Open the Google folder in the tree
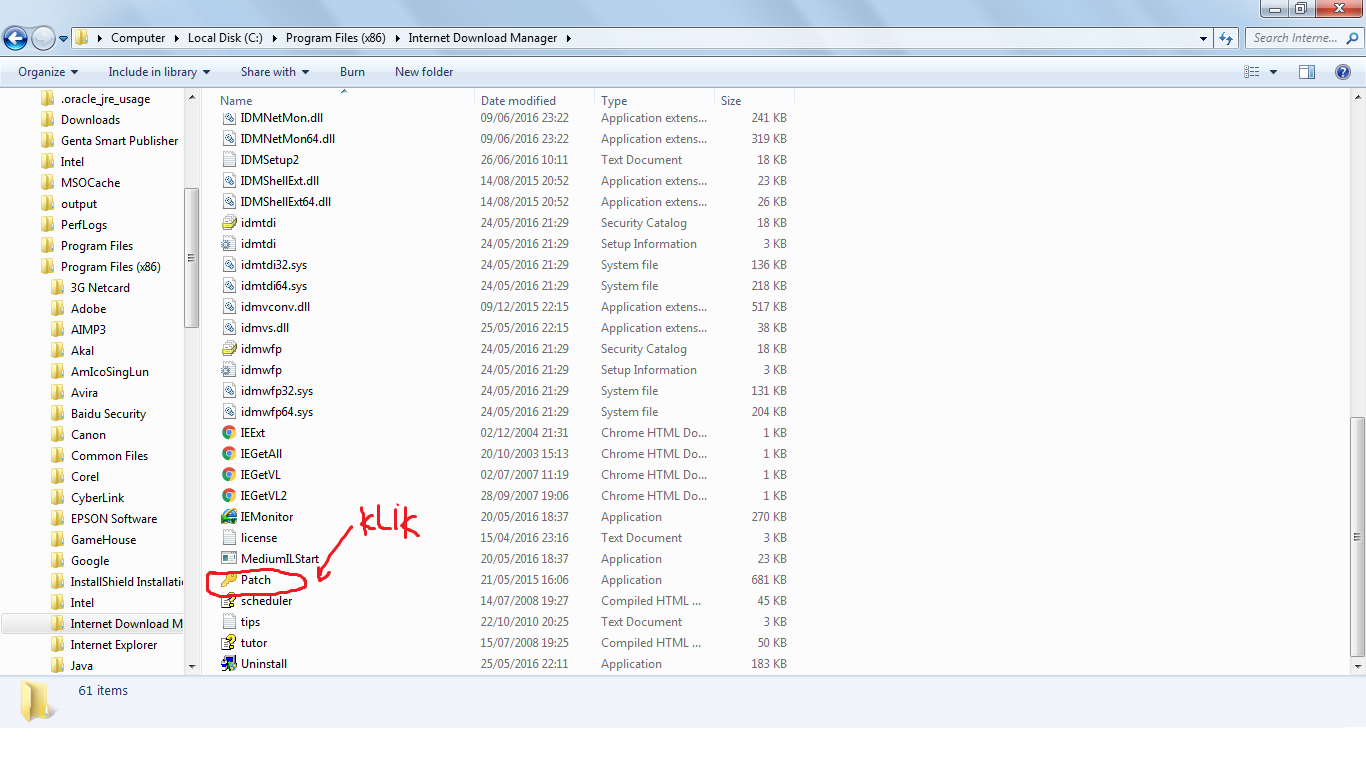1366x768 pixels. [x=90, y=561]
